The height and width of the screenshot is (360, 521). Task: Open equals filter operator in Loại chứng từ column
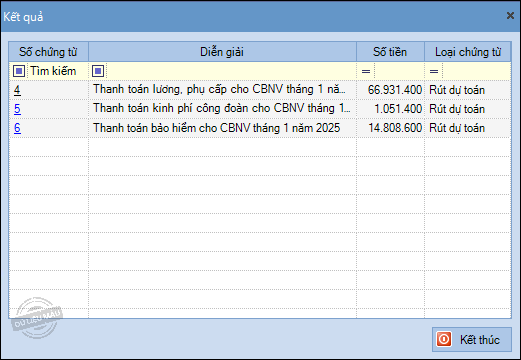434,71
